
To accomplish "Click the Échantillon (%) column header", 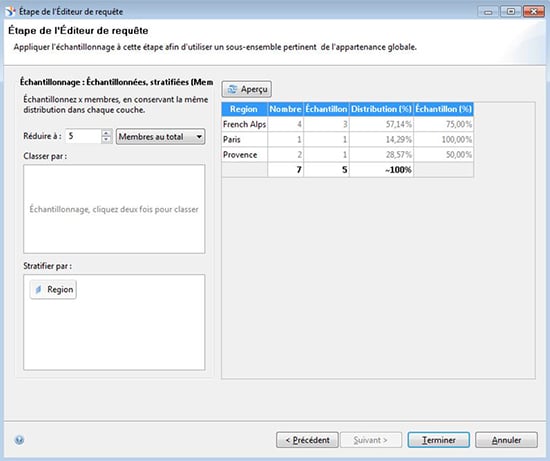I will click(444, 109).
